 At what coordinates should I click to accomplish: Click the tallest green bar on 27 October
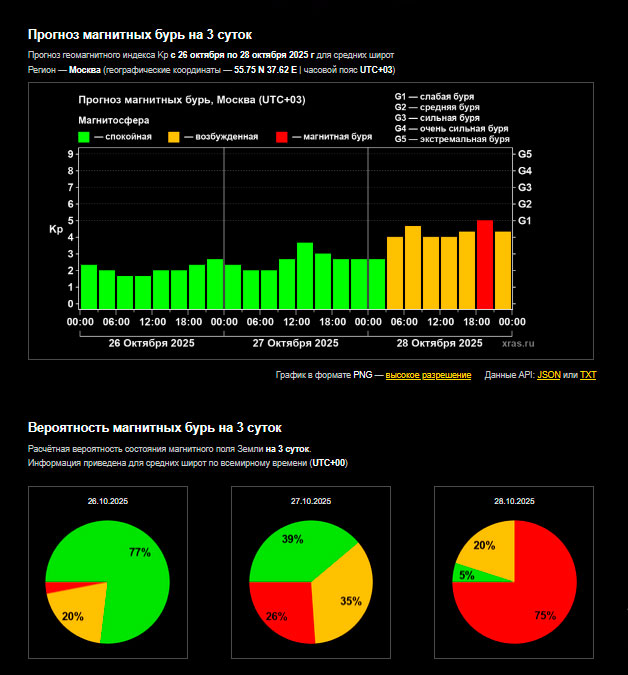coord(305,276)
